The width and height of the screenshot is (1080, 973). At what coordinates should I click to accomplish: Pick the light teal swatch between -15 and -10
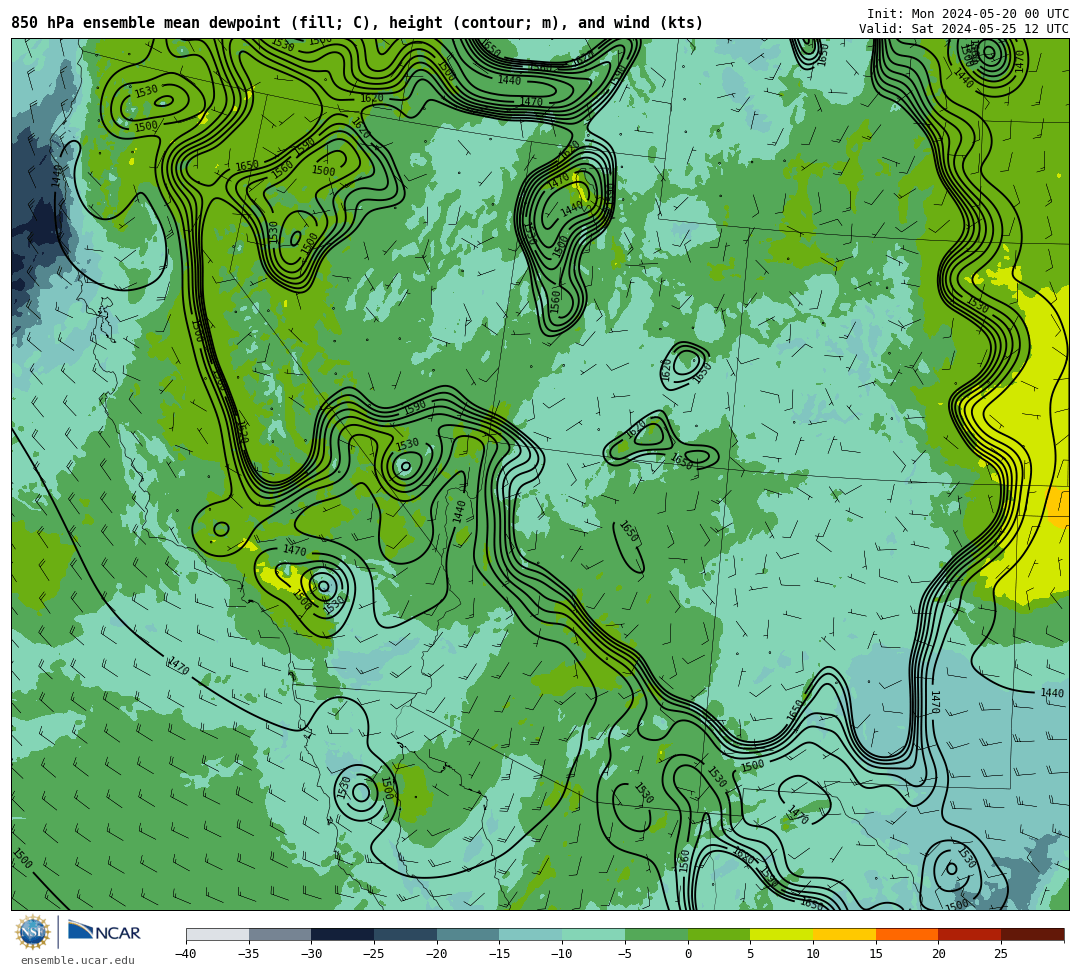[x=530, y=934]
